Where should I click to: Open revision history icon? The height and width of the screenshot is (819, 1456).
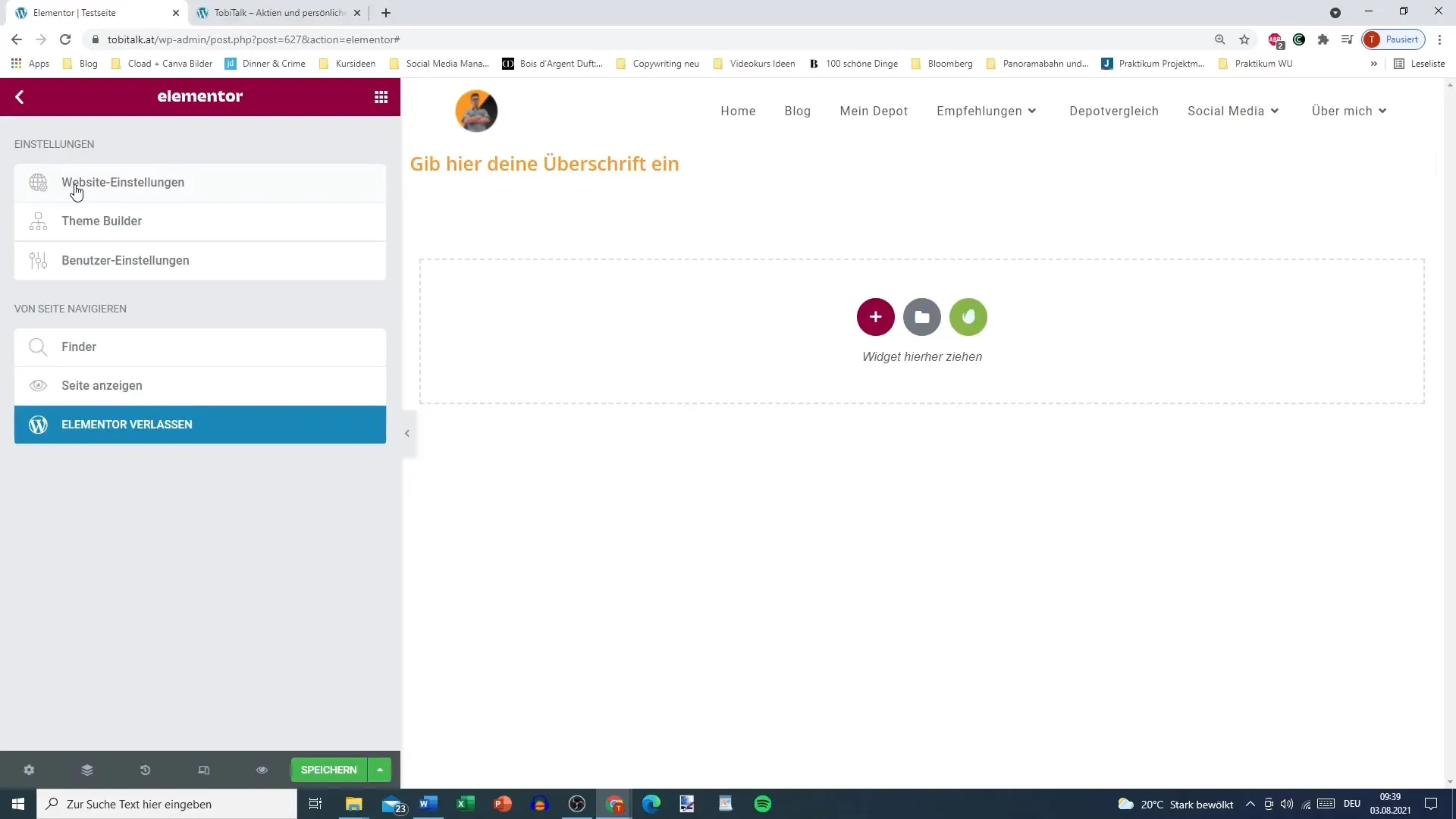[x=145, y=770]
